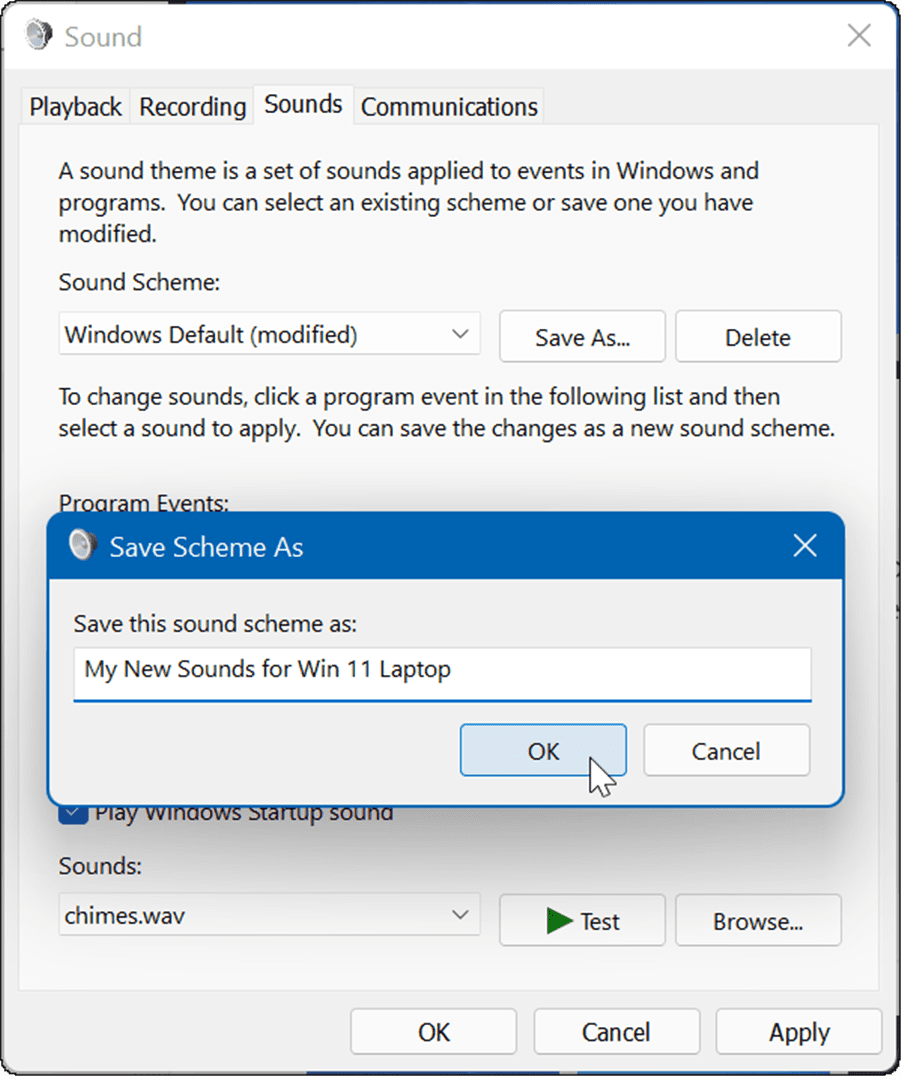
Task: Click the speaker icon on the Save Scheme As dialog
Action: [x=81, y=545]
